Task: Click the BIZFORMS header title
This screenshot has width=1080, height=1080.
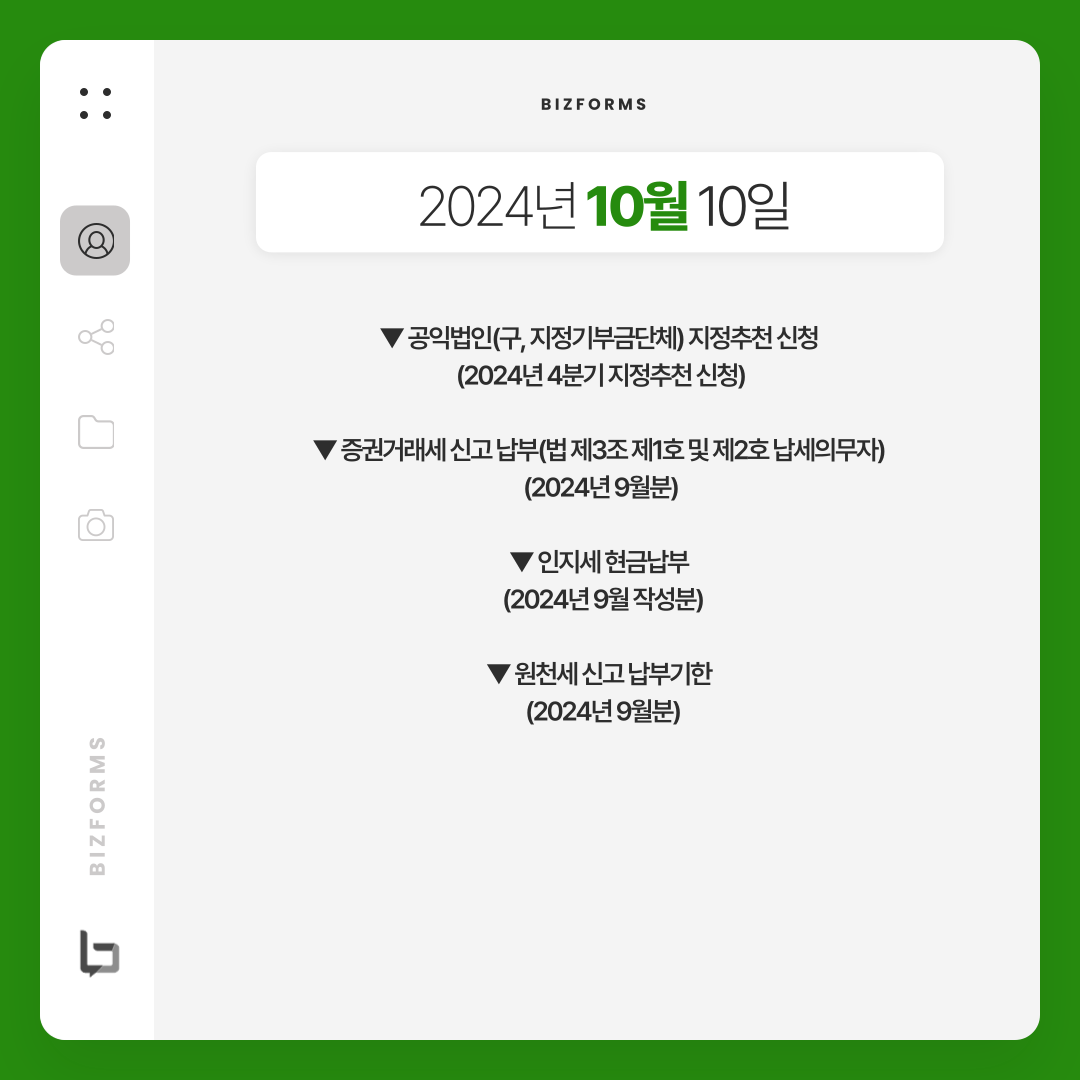Action: tap(594, 104)
